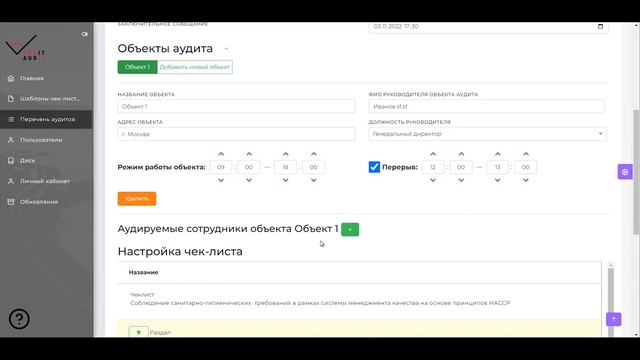640x360 pixels.
Task: Collapse the Объекты аудита section arrow
Action: [226, 49]
